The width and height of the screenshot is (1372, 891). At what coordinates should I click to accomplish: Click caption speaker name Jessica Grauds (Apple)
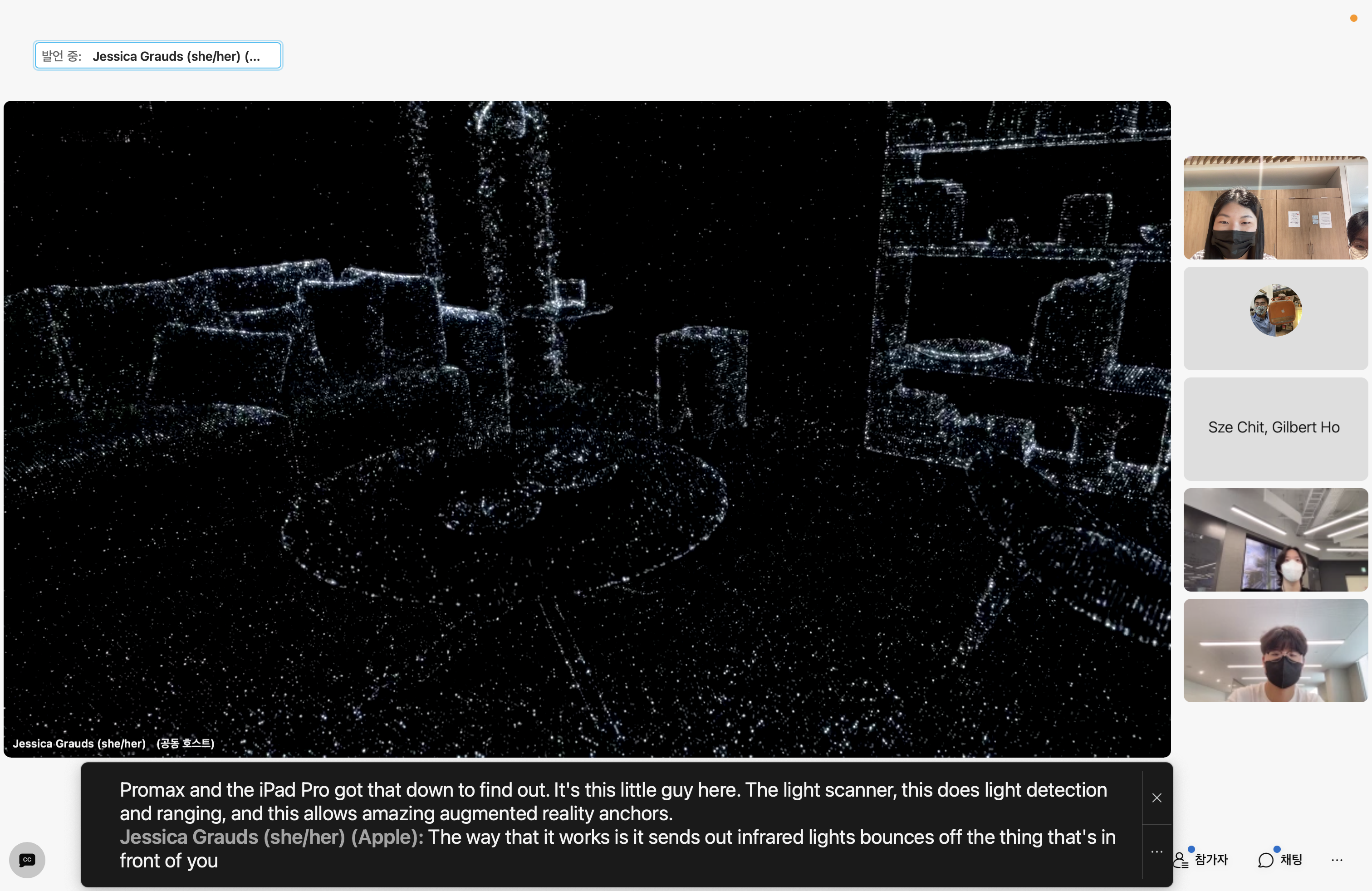271,837
